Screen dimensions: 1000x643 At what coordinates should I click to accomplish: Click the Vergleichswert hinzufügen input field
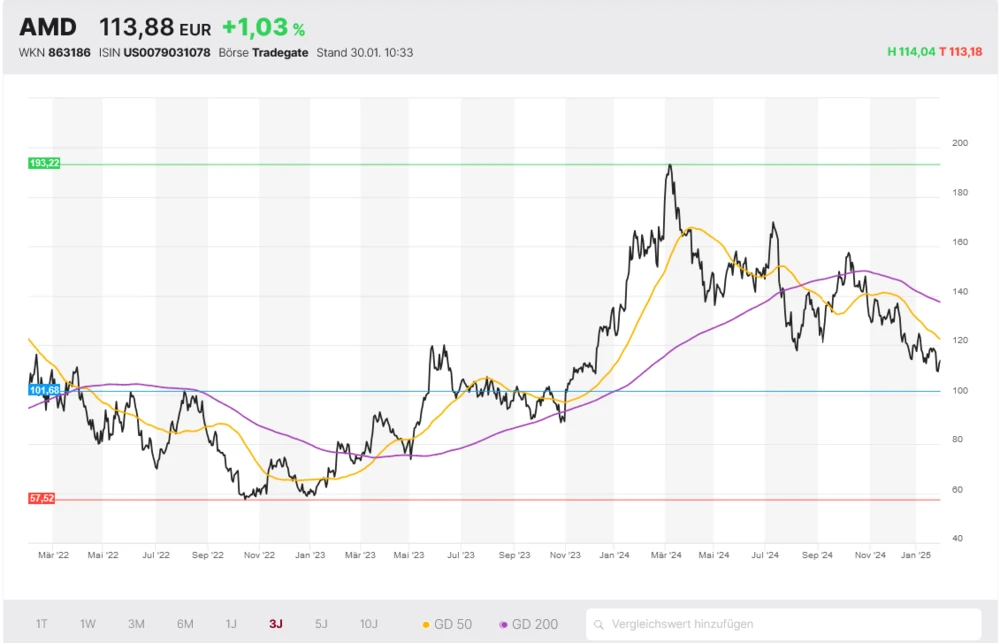(790, 624)
